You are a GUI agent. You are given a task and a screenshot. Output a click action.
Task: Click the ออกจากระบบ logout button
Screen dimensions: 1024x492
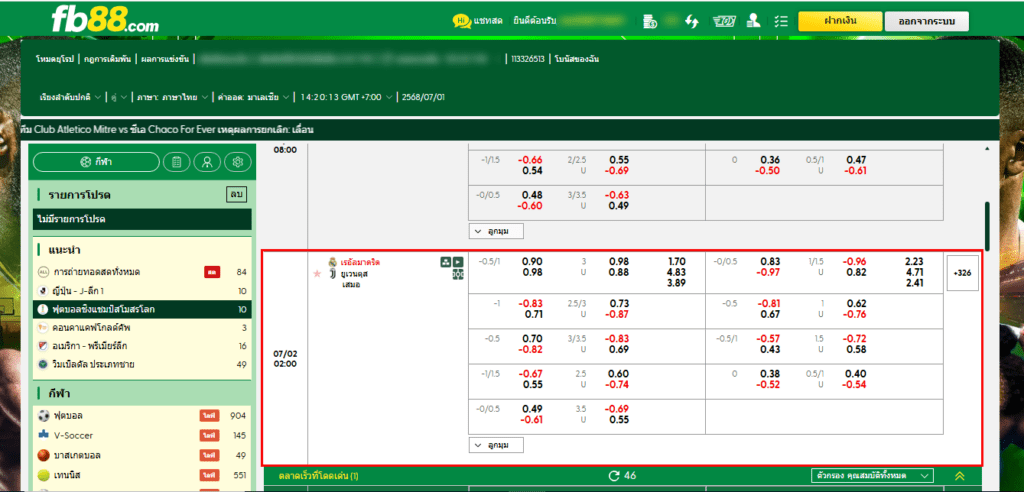tap(927, 21)
